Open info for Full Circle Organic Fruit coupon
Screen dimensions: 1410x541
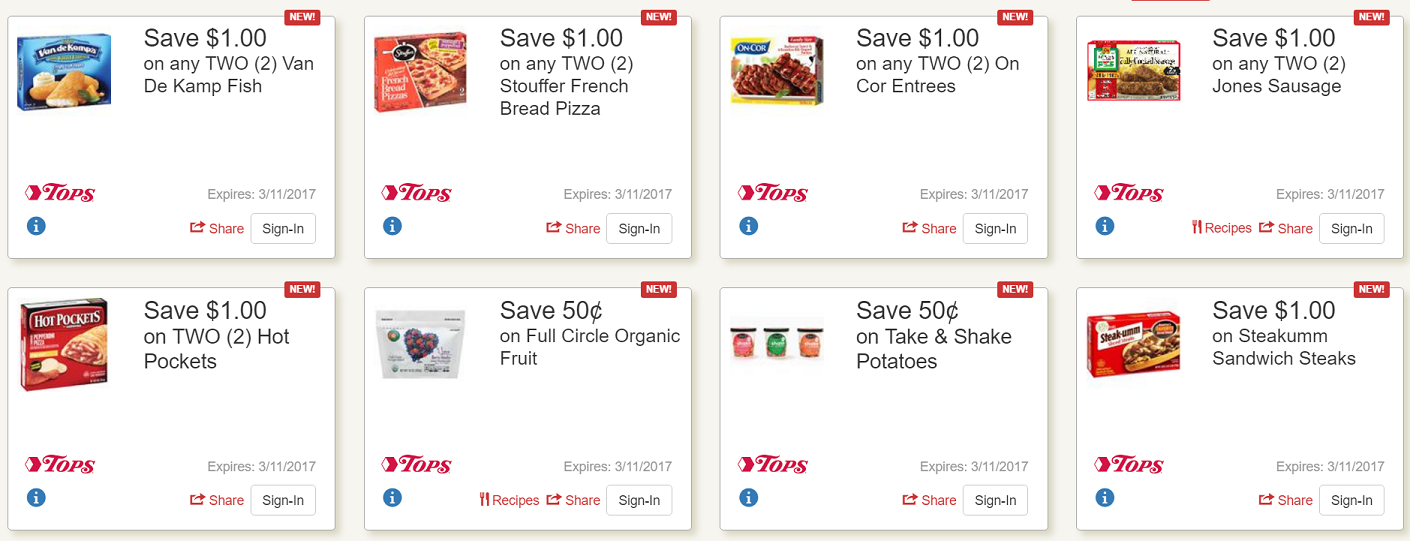392,498
